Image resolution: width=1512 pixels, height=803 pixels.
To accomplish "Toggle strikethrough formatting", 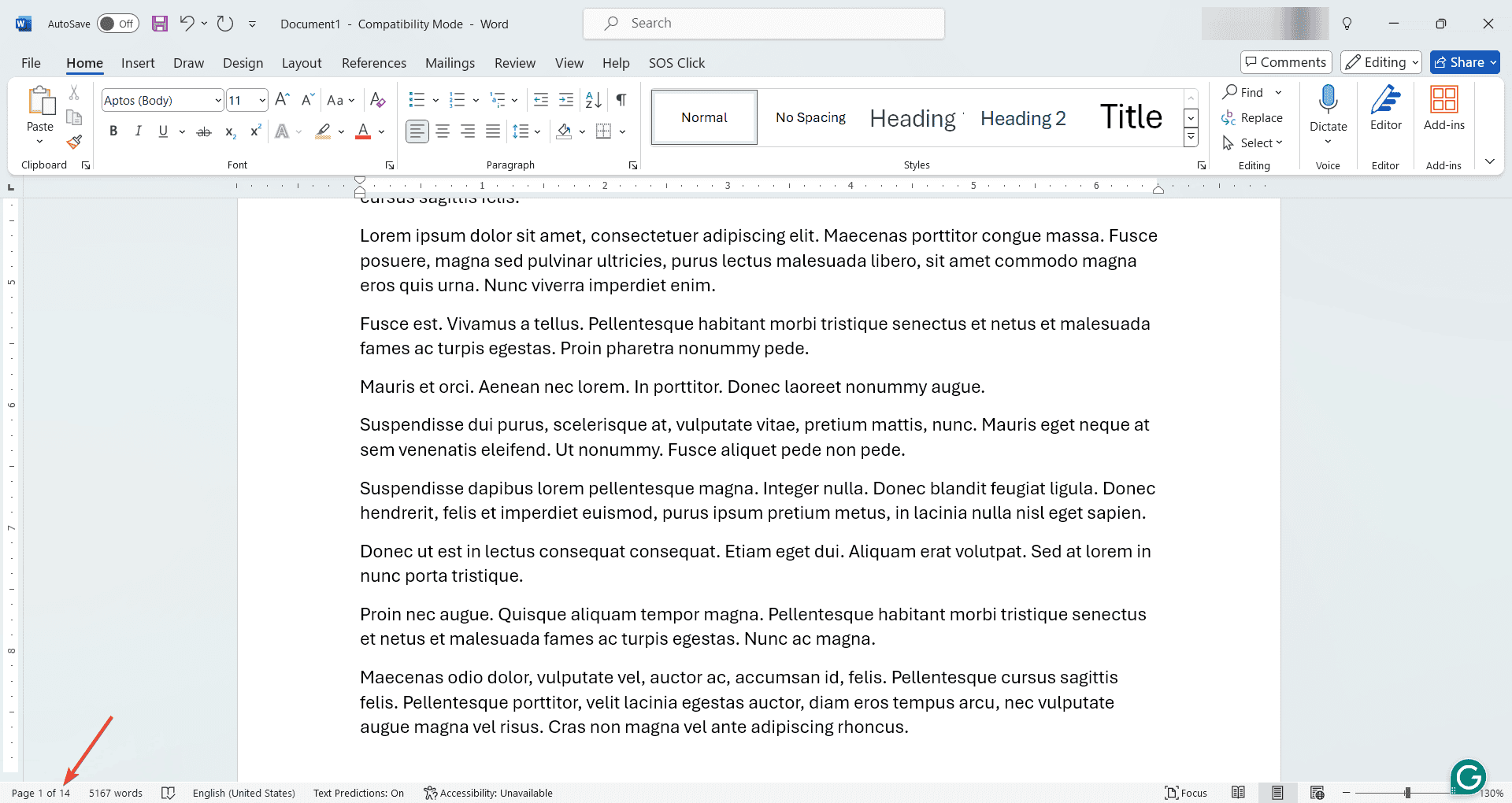I will [204, 131].
